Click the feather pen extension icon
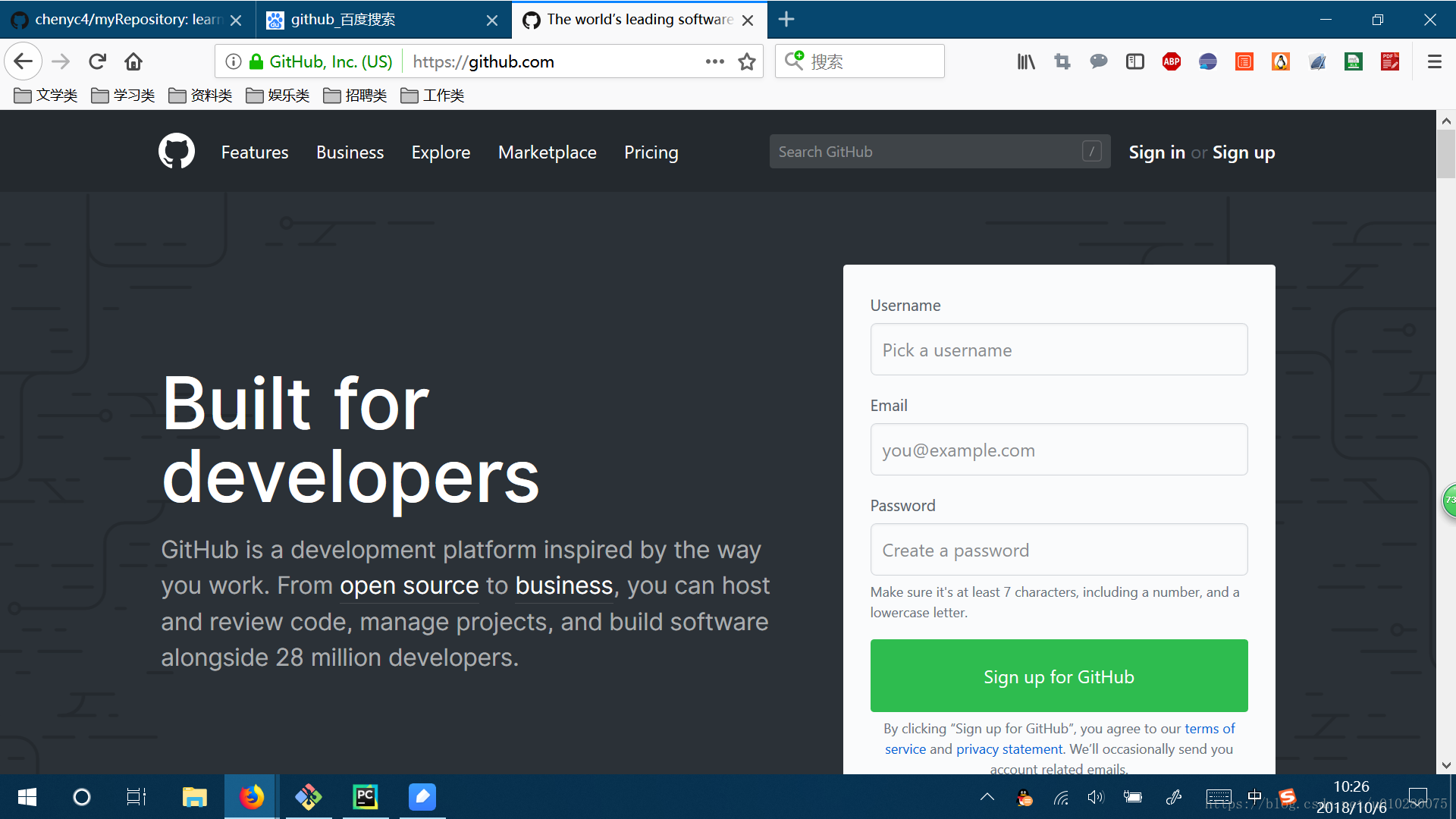1456x819 pixels. click(x=1317, y=61)
